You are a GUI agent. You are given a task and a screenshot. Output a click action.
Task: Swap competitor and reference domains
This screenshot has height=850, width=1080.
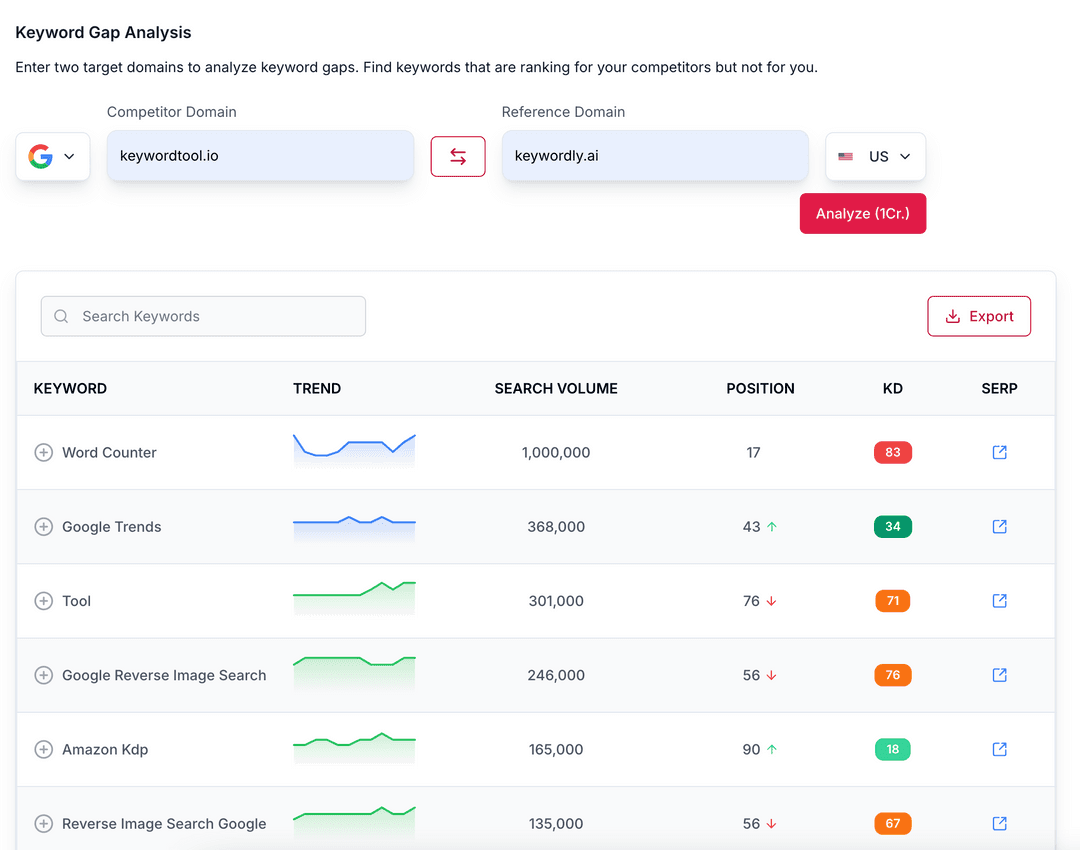tap(458, 156)
